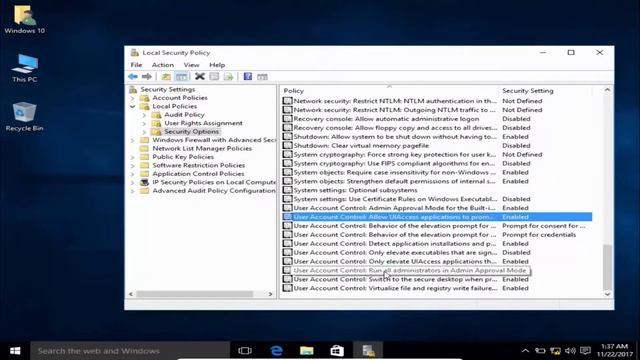Launch Microsoft Edge from the taskbar
Viewport: 640px width, 360px height.
(x=276, y=351)
